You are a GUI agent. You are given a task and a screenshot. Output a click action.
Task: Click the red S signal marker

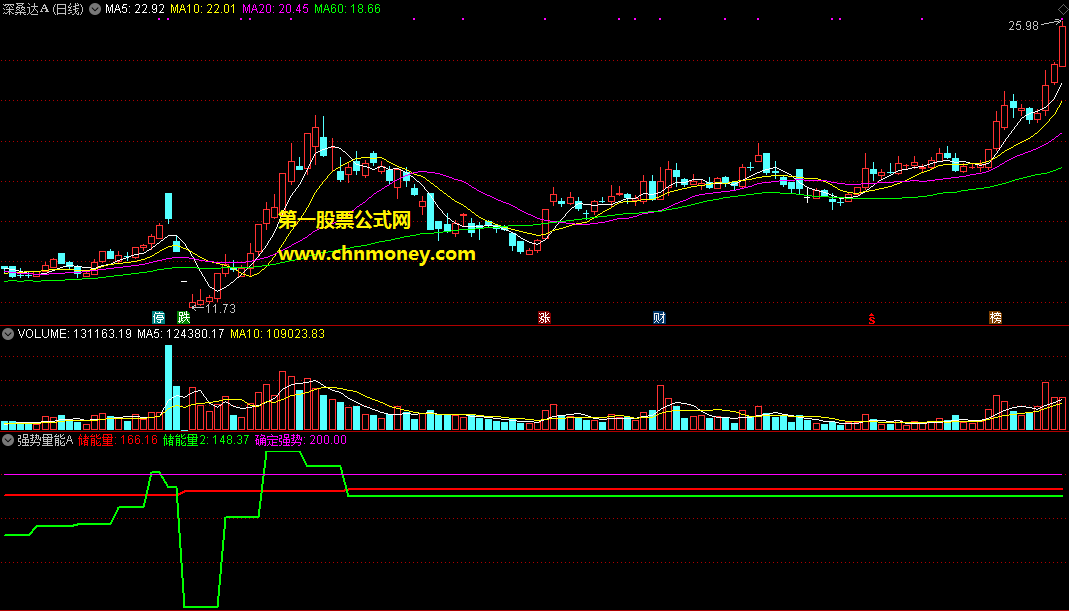(x=872, y=318)
